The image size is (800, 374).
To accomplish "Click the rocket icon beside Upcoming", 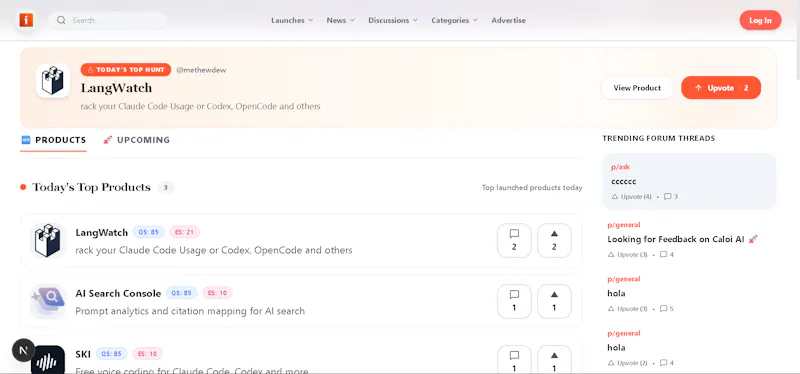I will (107, 140).
